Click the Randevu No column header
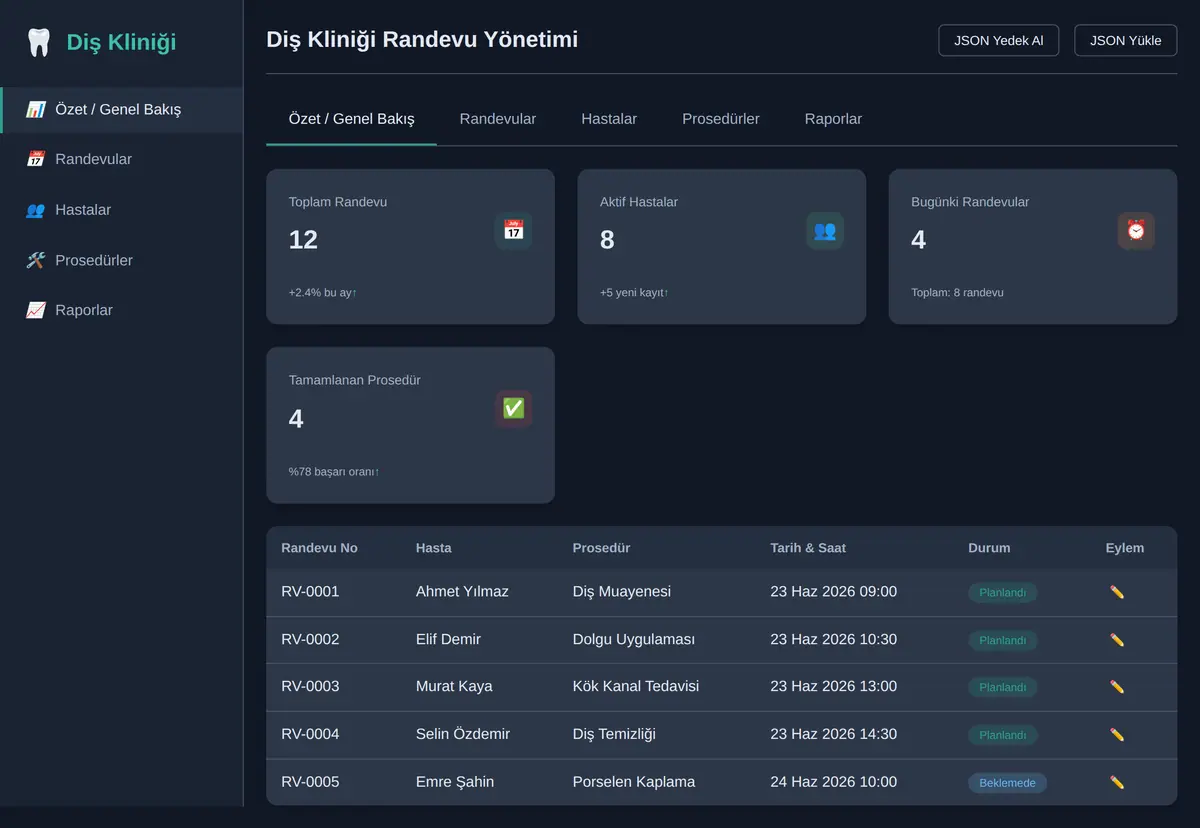 [x=319, y=548]
